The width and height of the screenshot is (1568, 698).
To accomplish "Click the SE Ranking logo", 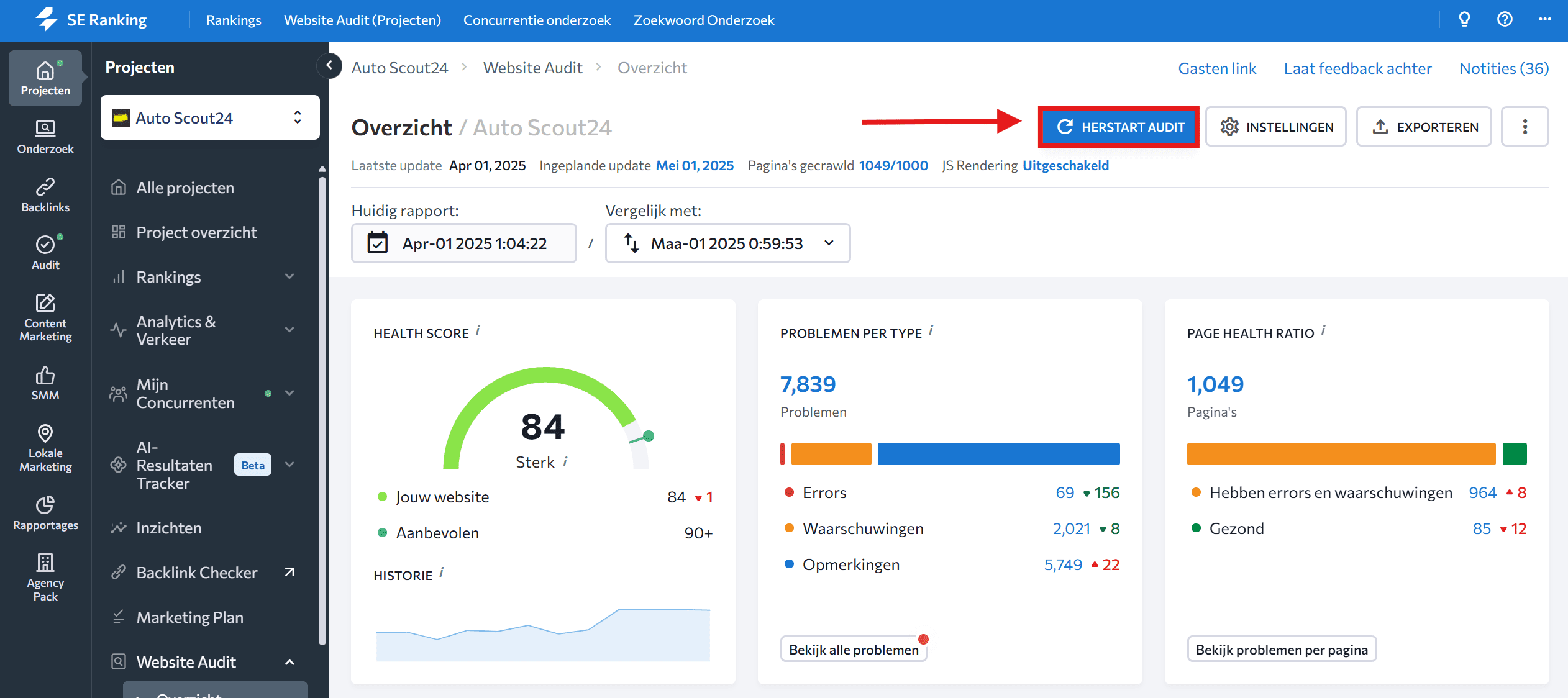I will (91, 20).
